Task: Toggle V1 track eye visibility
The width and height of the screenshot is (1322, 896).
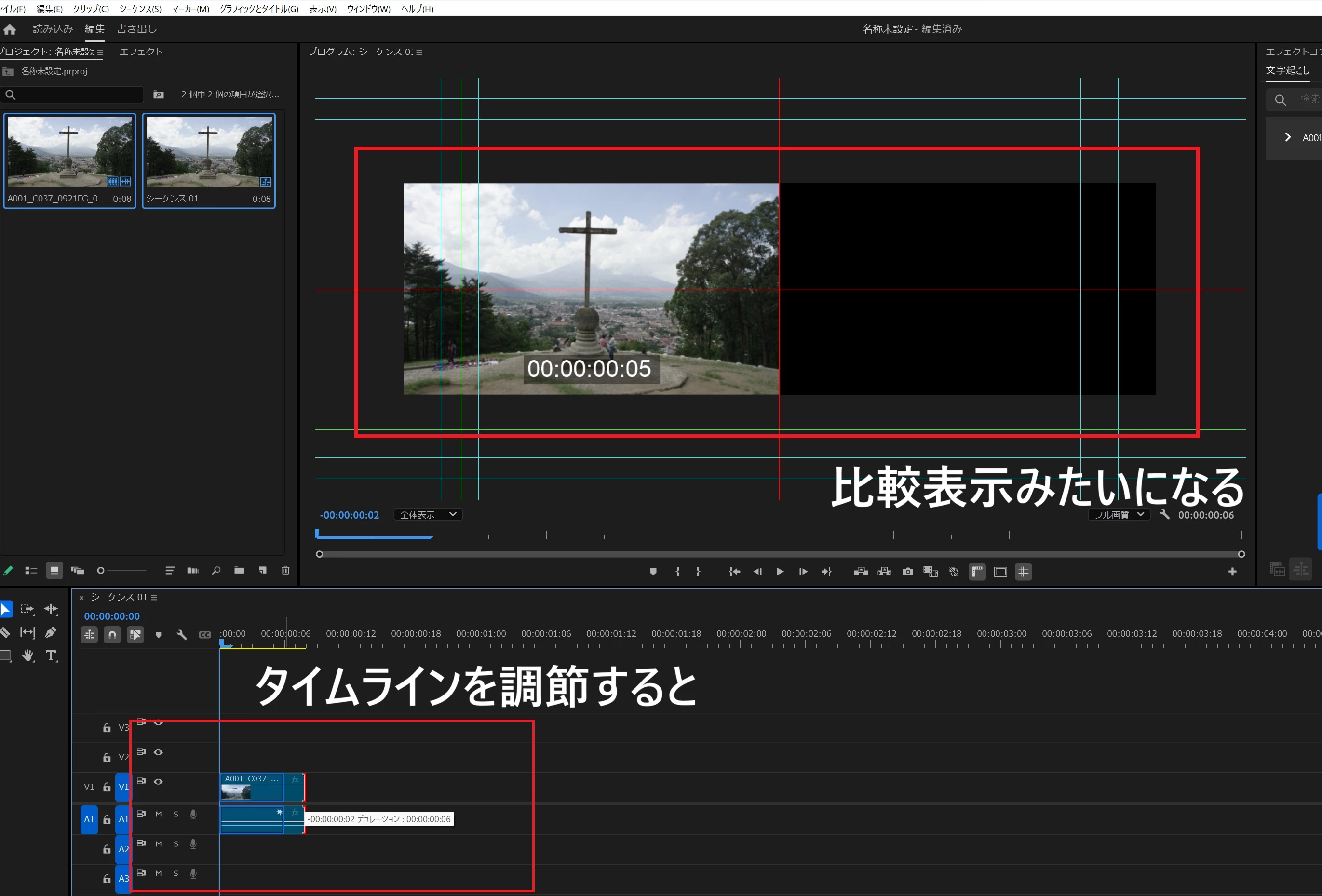Action: click(159, 782)
